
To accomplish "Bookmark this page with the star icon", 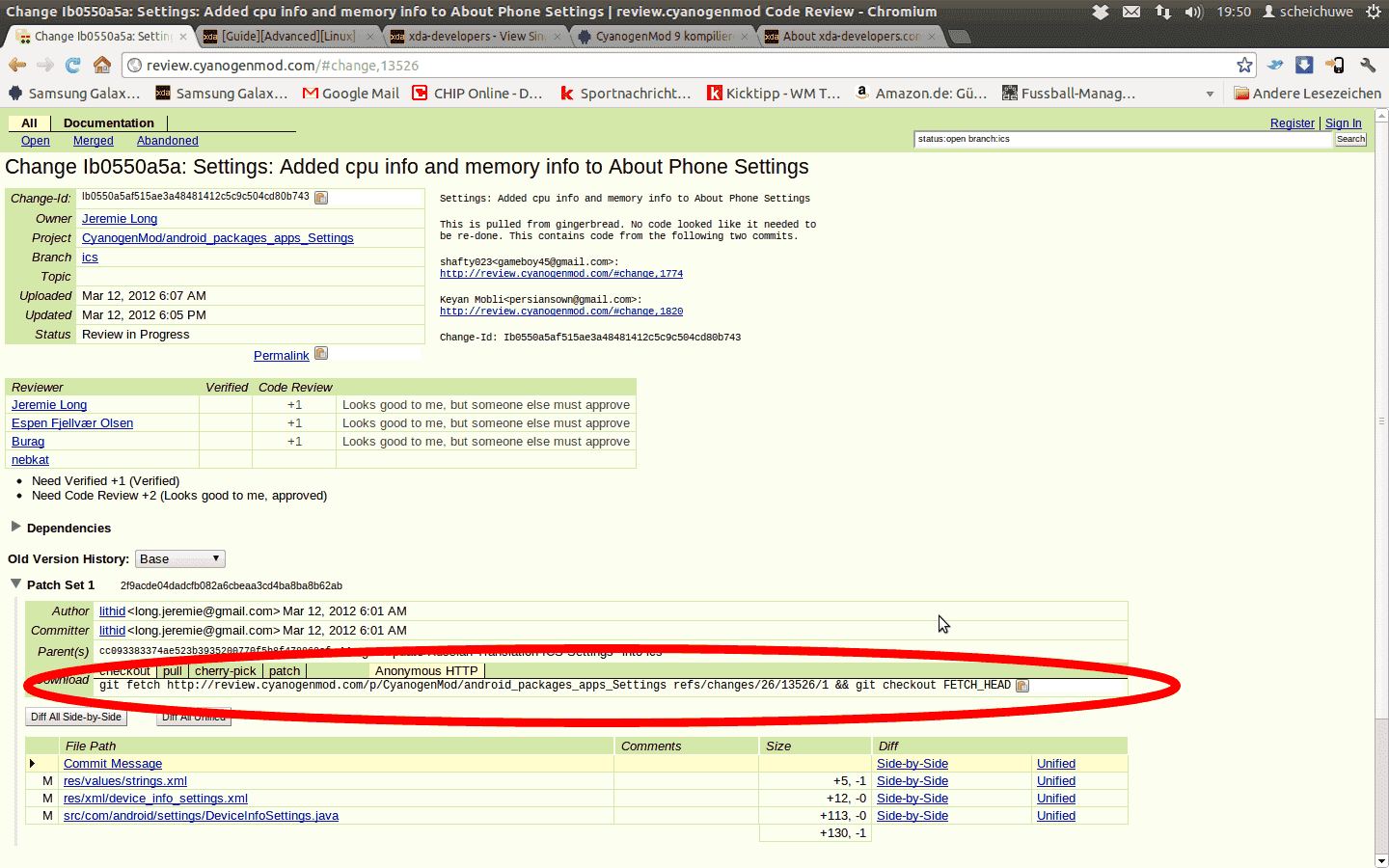I will (1244, 65).
